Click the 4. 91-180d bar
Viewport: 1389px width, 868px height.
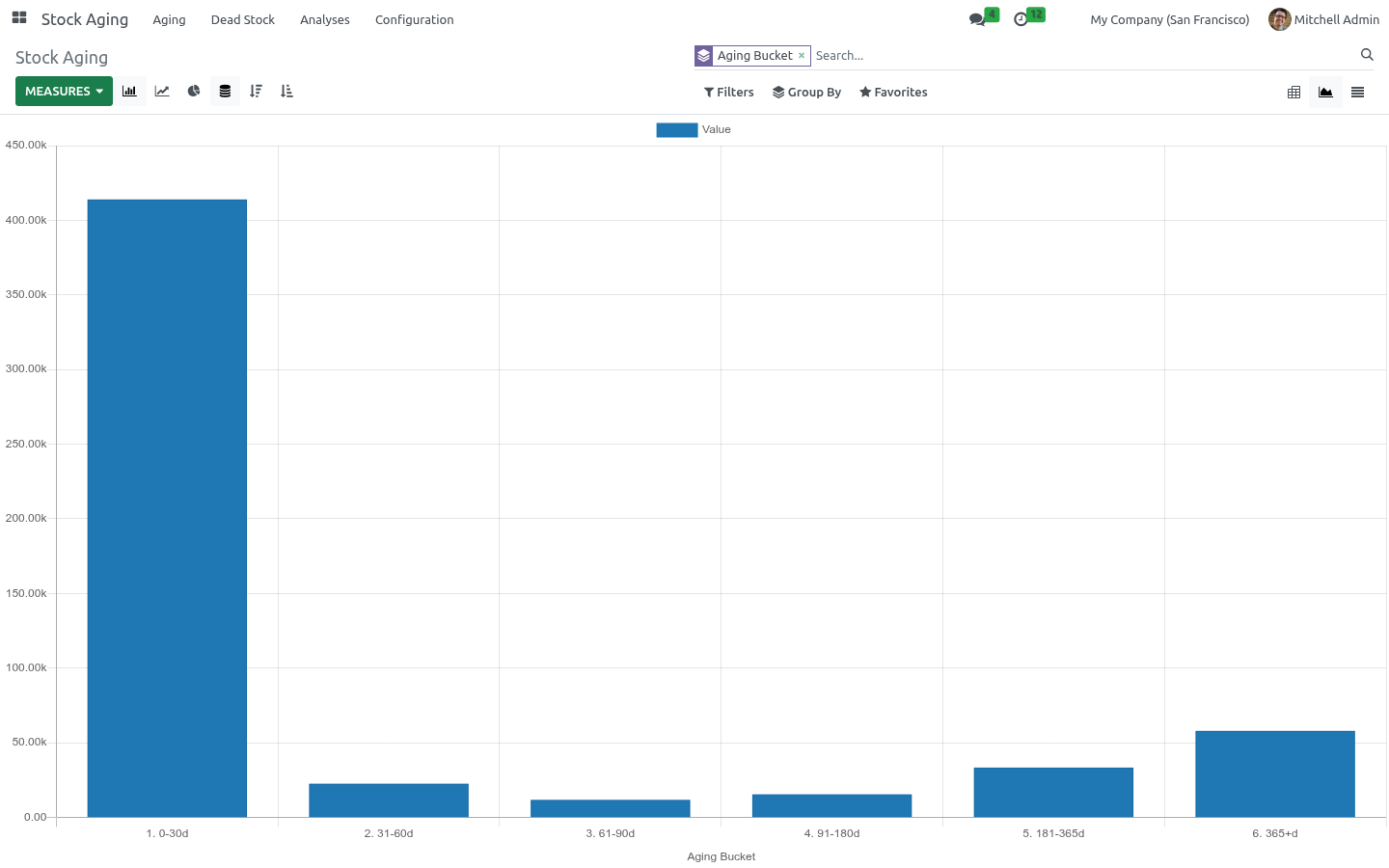[x=832, y=805]
